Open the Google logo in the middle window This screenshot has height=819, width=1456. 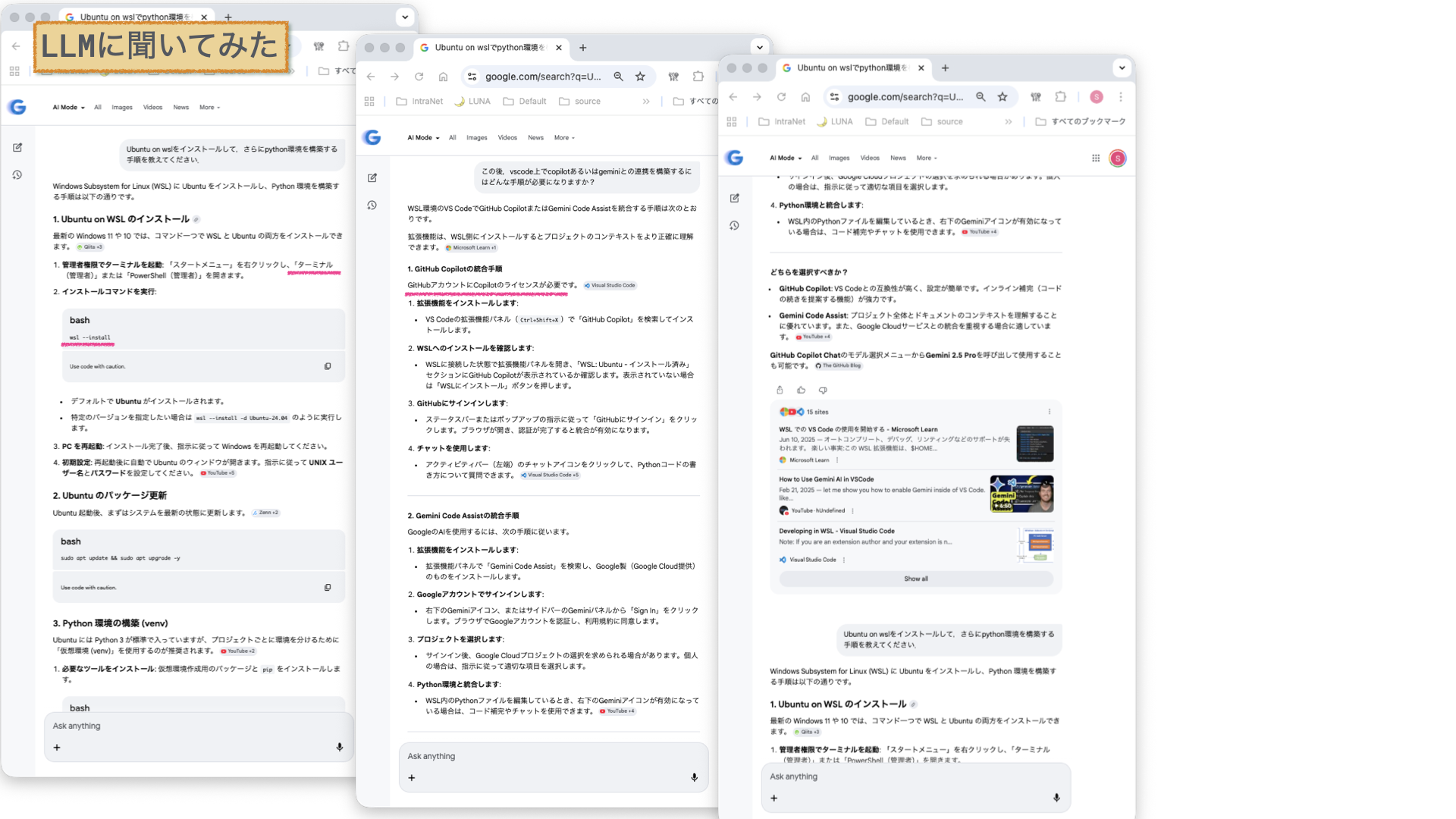click(x=372, y=137)
